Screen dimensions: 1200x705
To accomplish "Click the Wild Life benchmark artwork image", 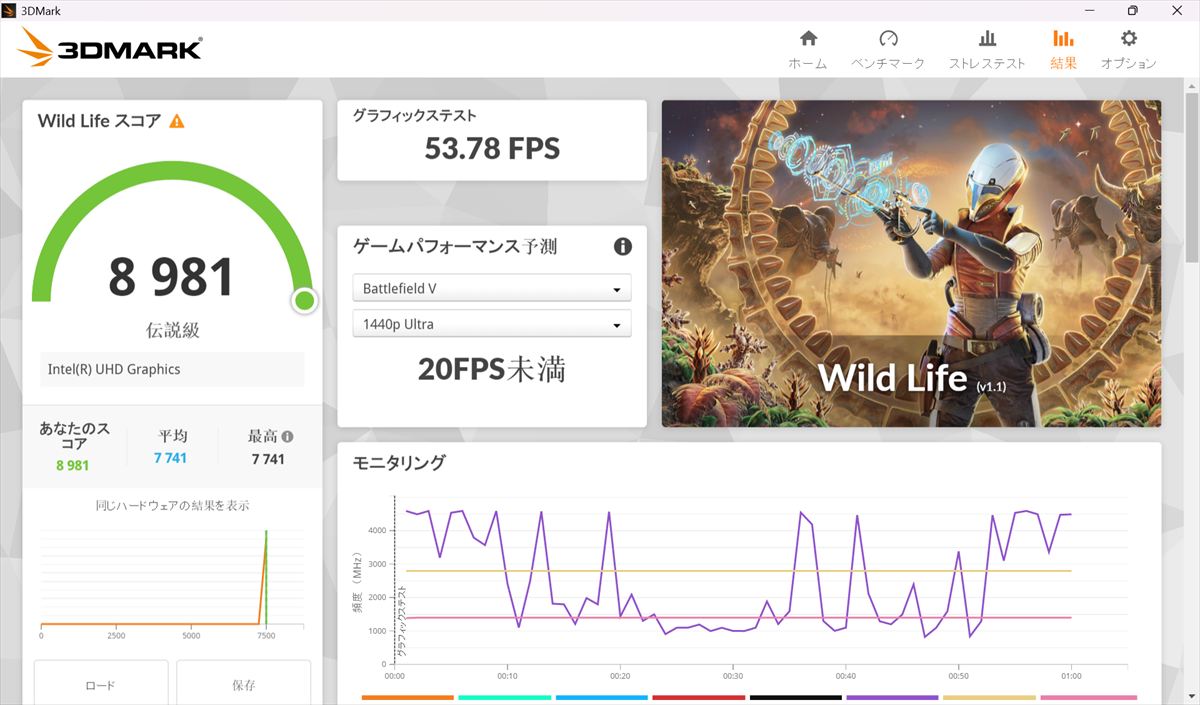I will [x=911, y=263].
